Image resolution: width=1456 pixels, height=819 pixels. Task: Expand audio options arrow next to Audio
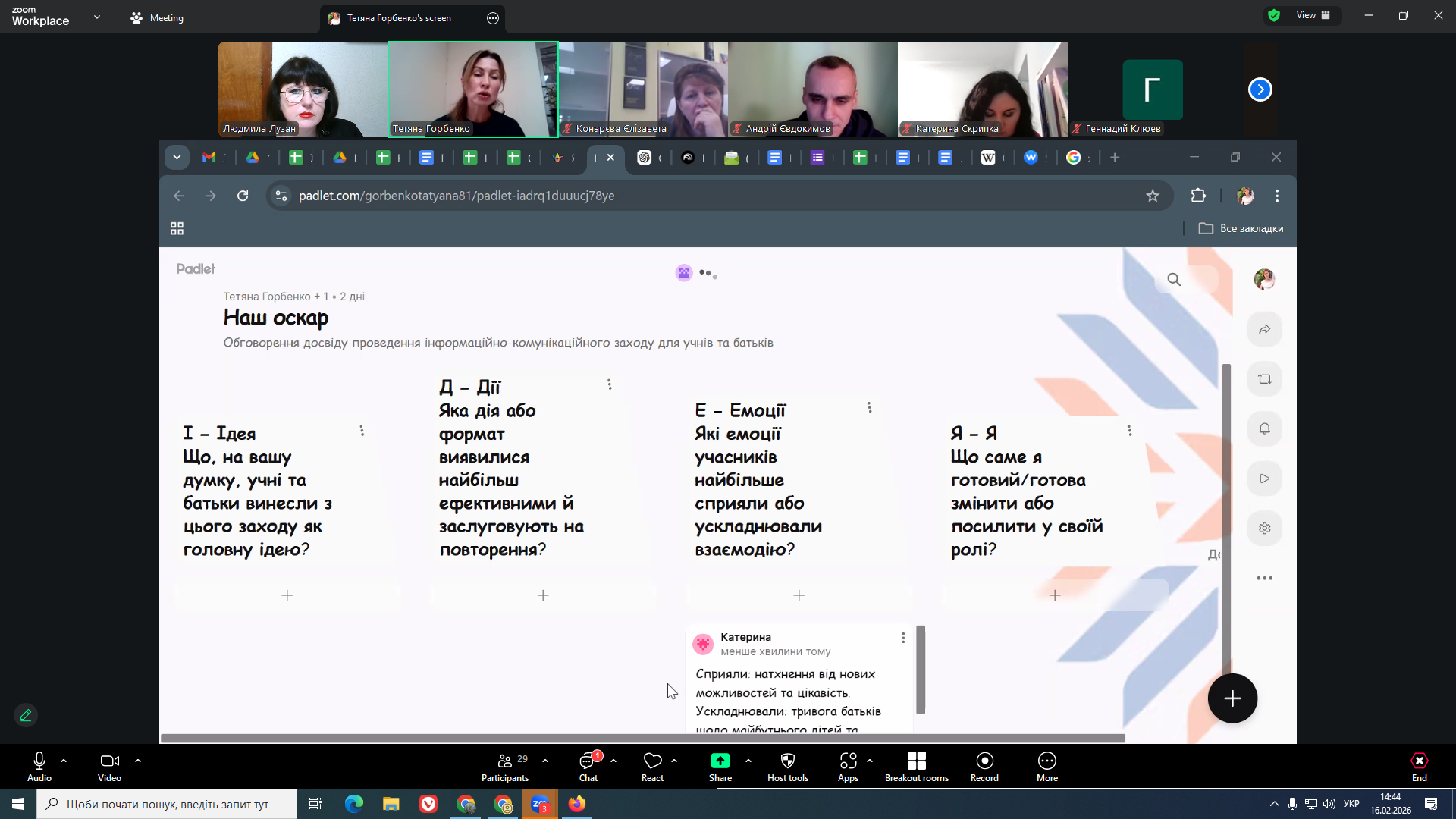[64, 760]
